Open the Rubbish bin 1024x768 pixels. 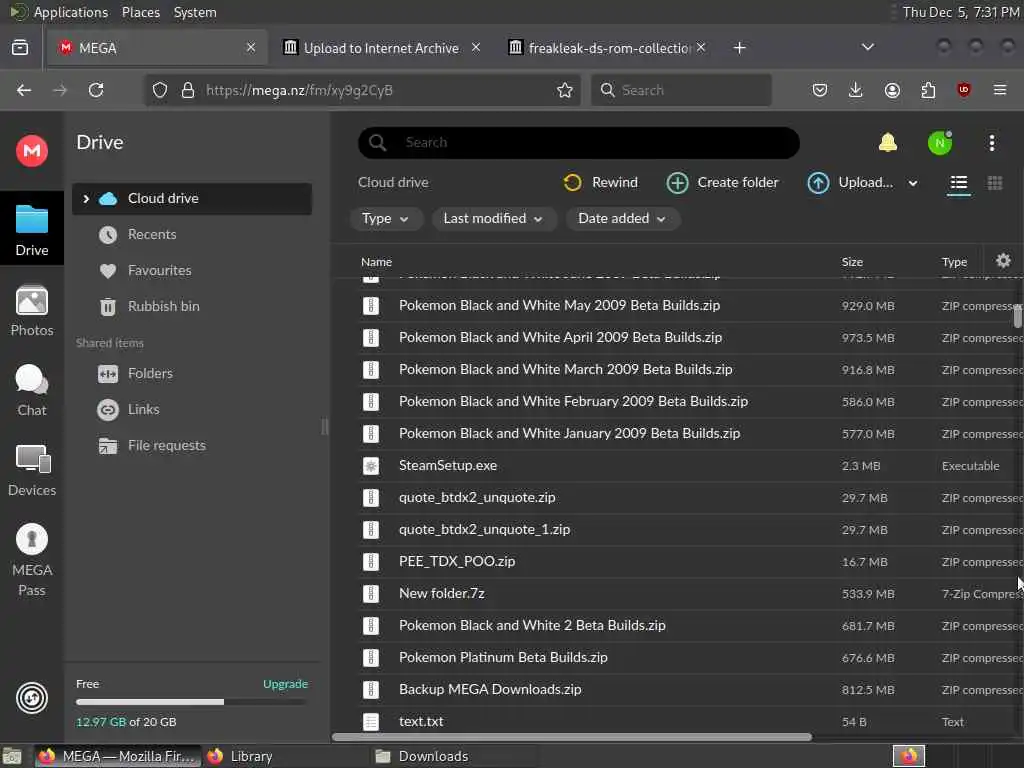pyautogui.click(x=163, y=306)
